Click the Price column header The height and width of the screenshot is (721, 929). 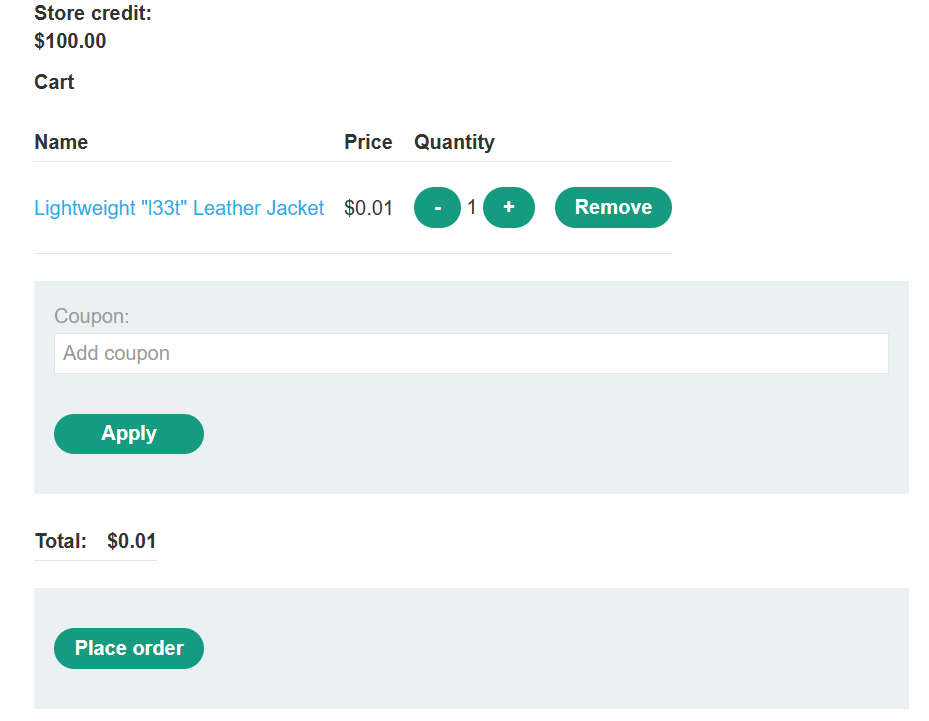(368, 142)
